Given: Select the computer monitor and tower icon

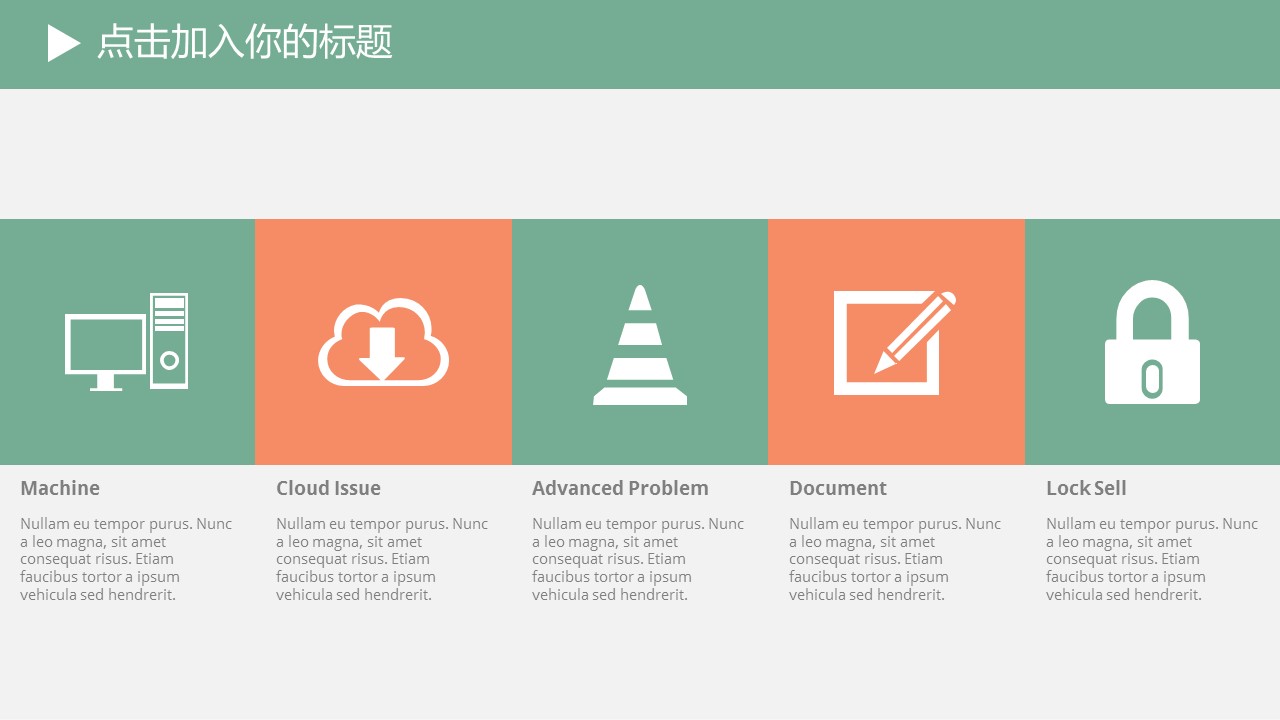Looking at the screenshot, I should point(126,342).
